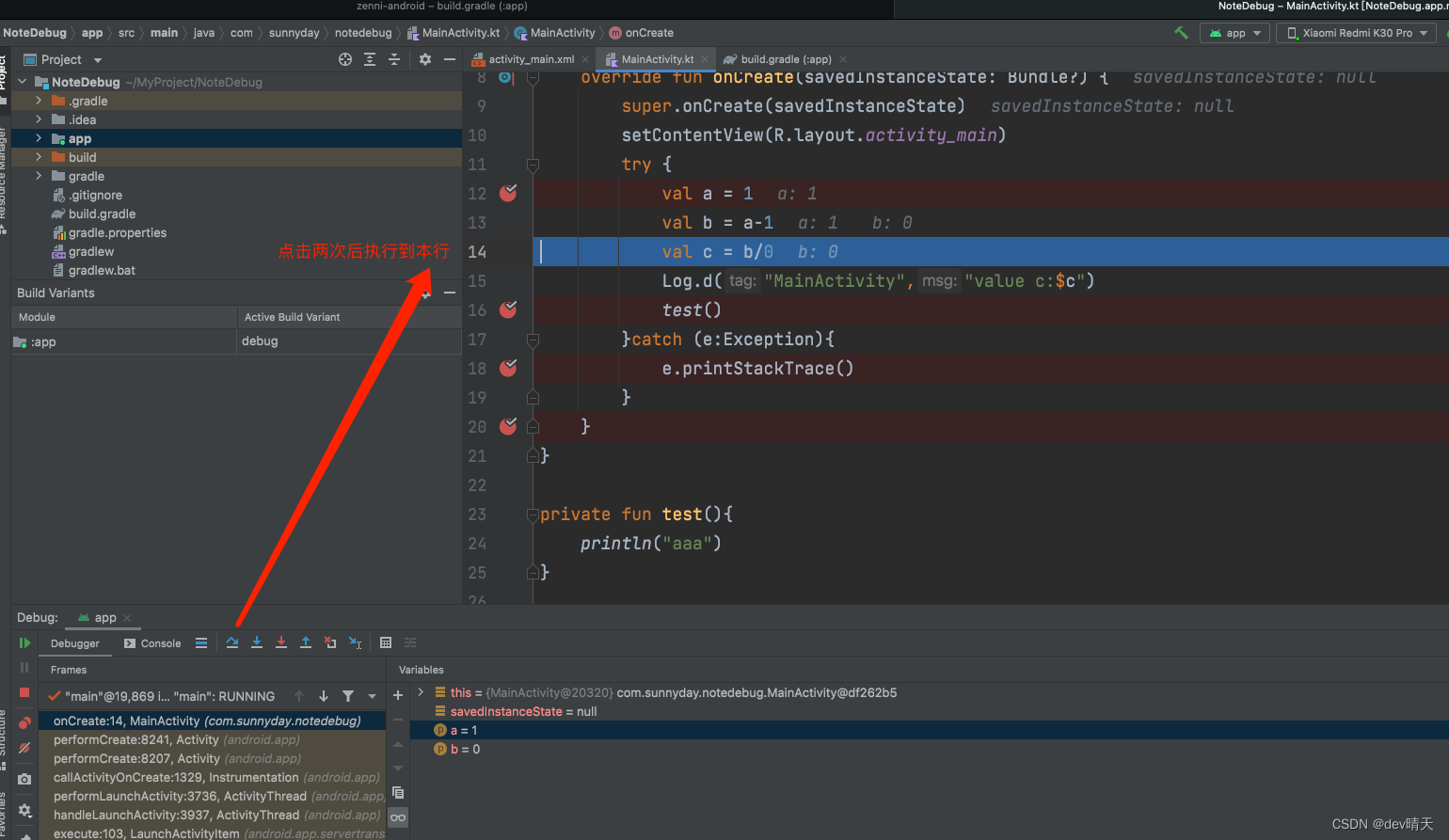This screenshot has width=1449, height=840.
Task: Collapse all in Project panel
Action: pos(394,59)
